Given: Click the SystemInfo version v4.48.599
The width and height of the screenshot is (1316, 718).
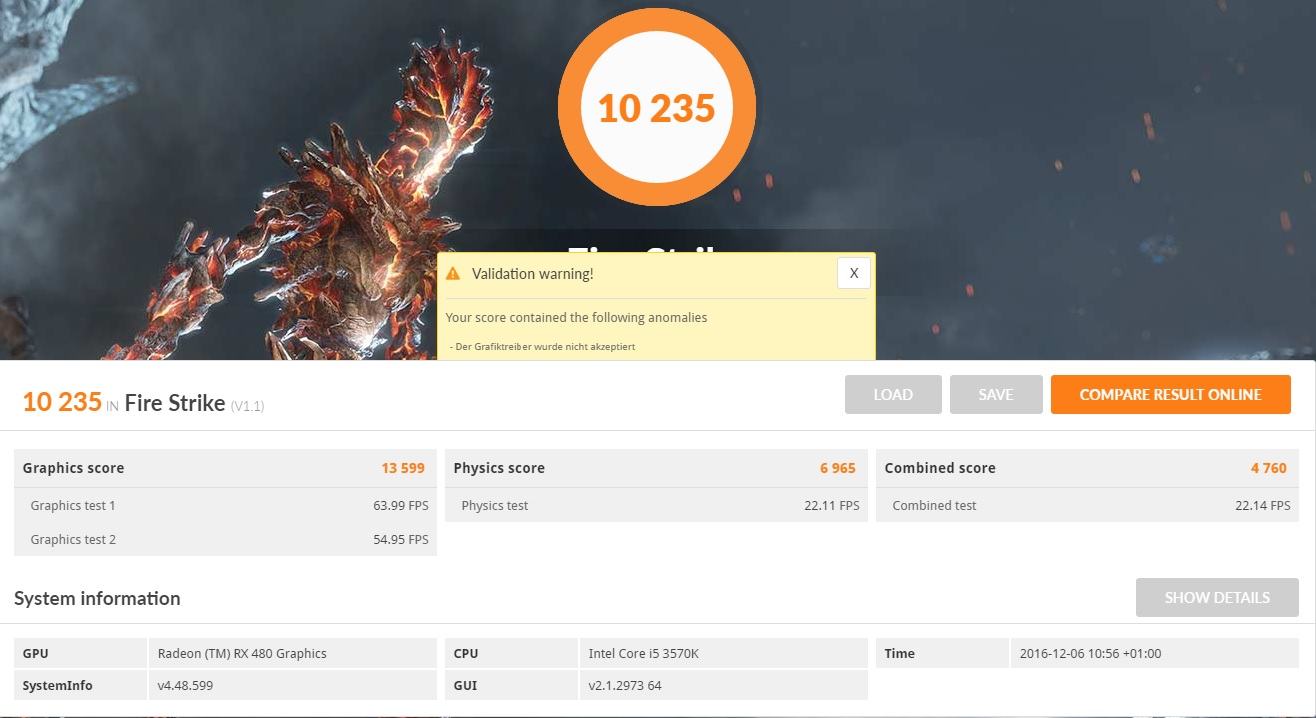Looking at the screenshot, I should (186, 686).
